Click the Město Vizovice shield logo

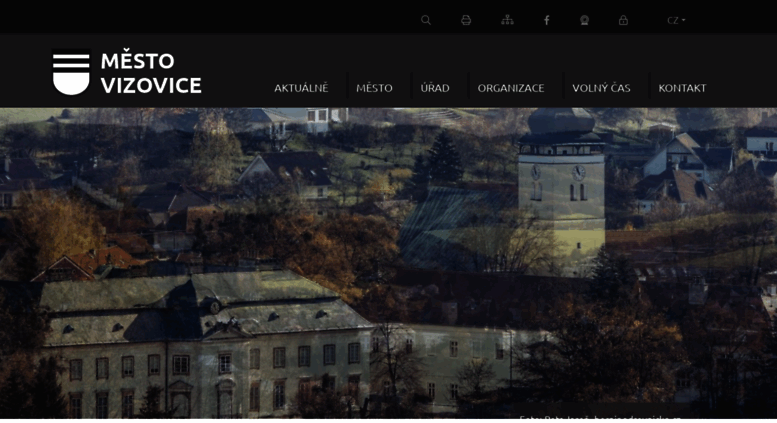71,72
